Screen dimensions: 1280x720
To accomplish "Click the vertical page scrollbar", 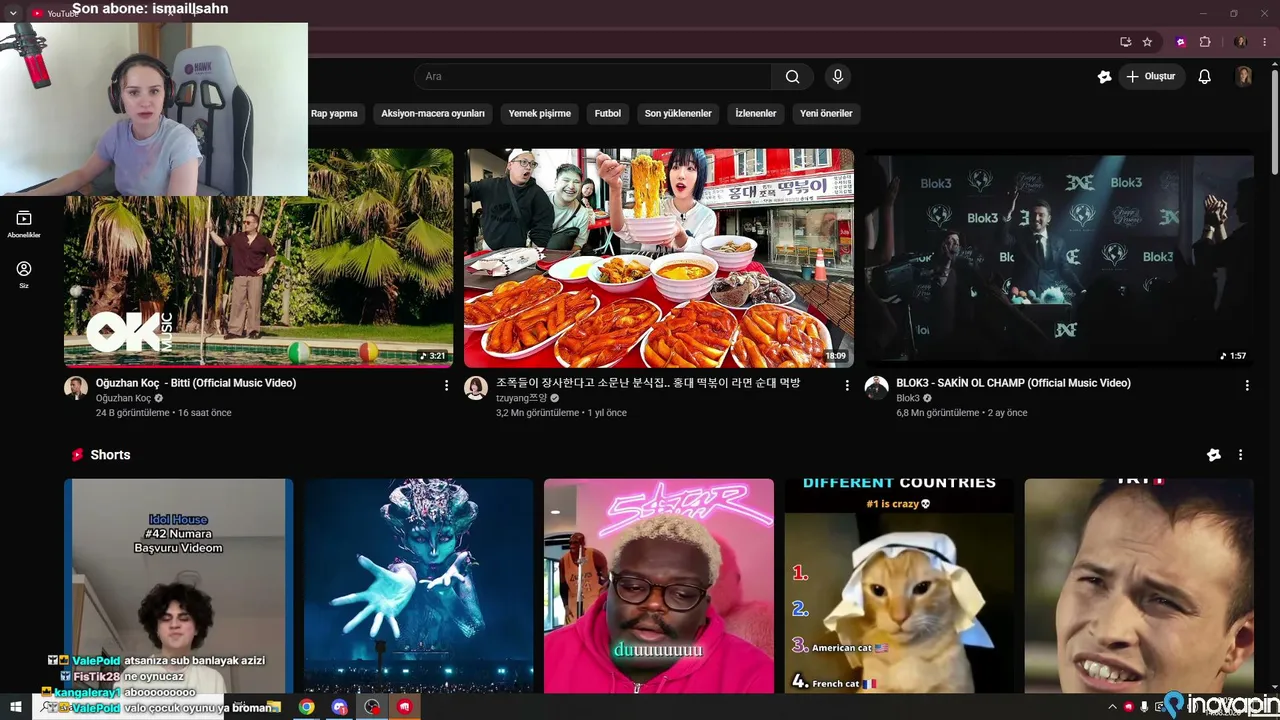I will click(x=1275, y=120).
